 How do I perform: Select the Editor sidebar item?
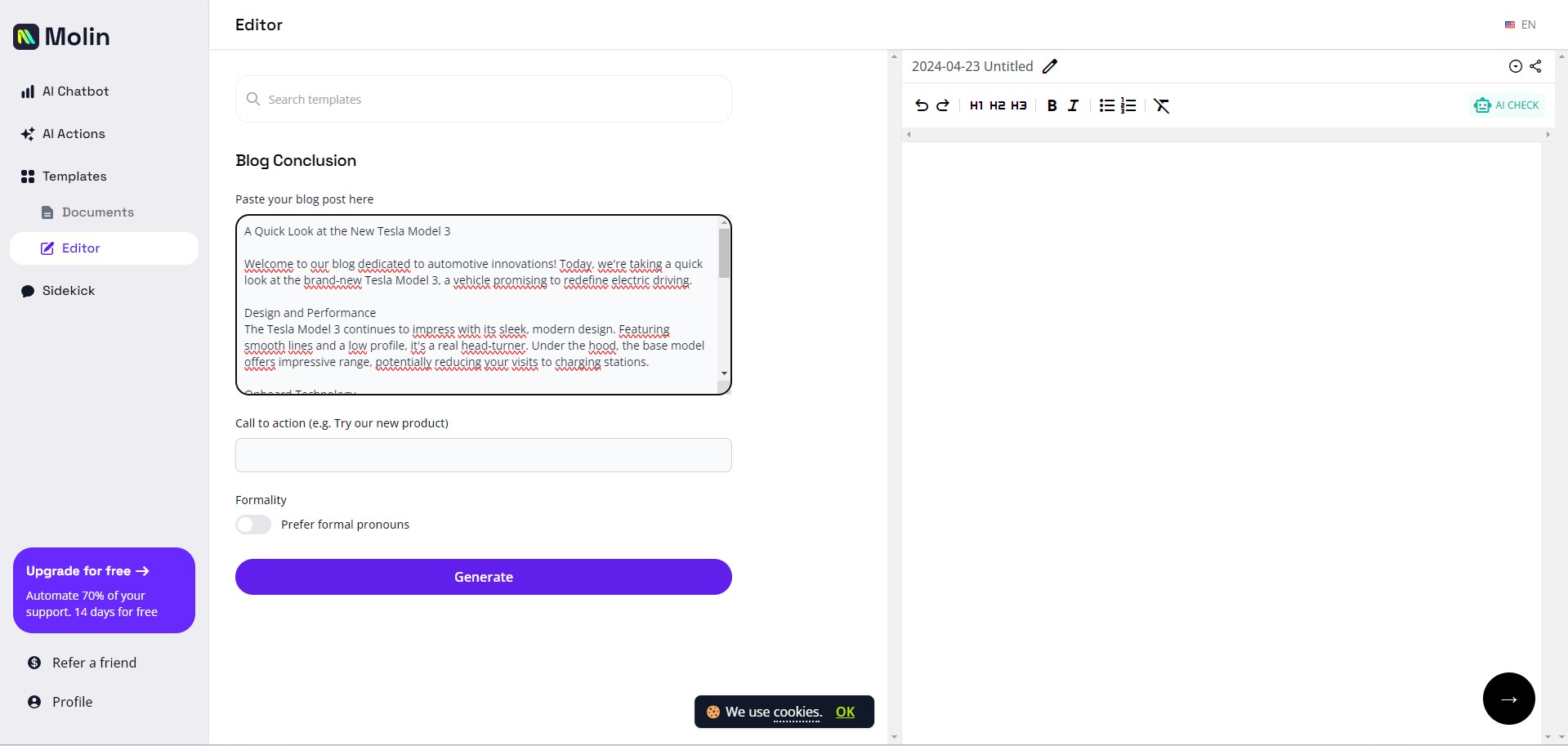104,248
